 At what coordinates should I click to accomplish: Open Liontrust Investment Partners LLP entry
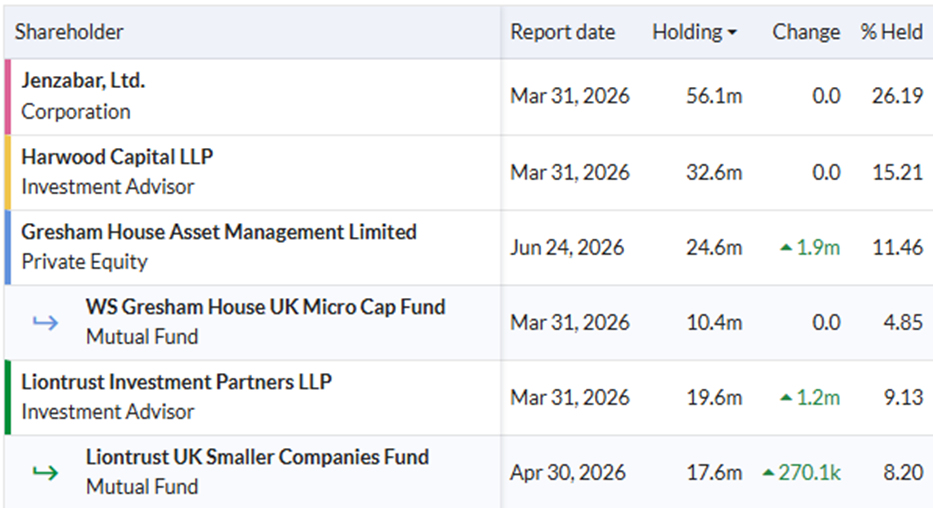pyautogui.click(x=177, y=382)
